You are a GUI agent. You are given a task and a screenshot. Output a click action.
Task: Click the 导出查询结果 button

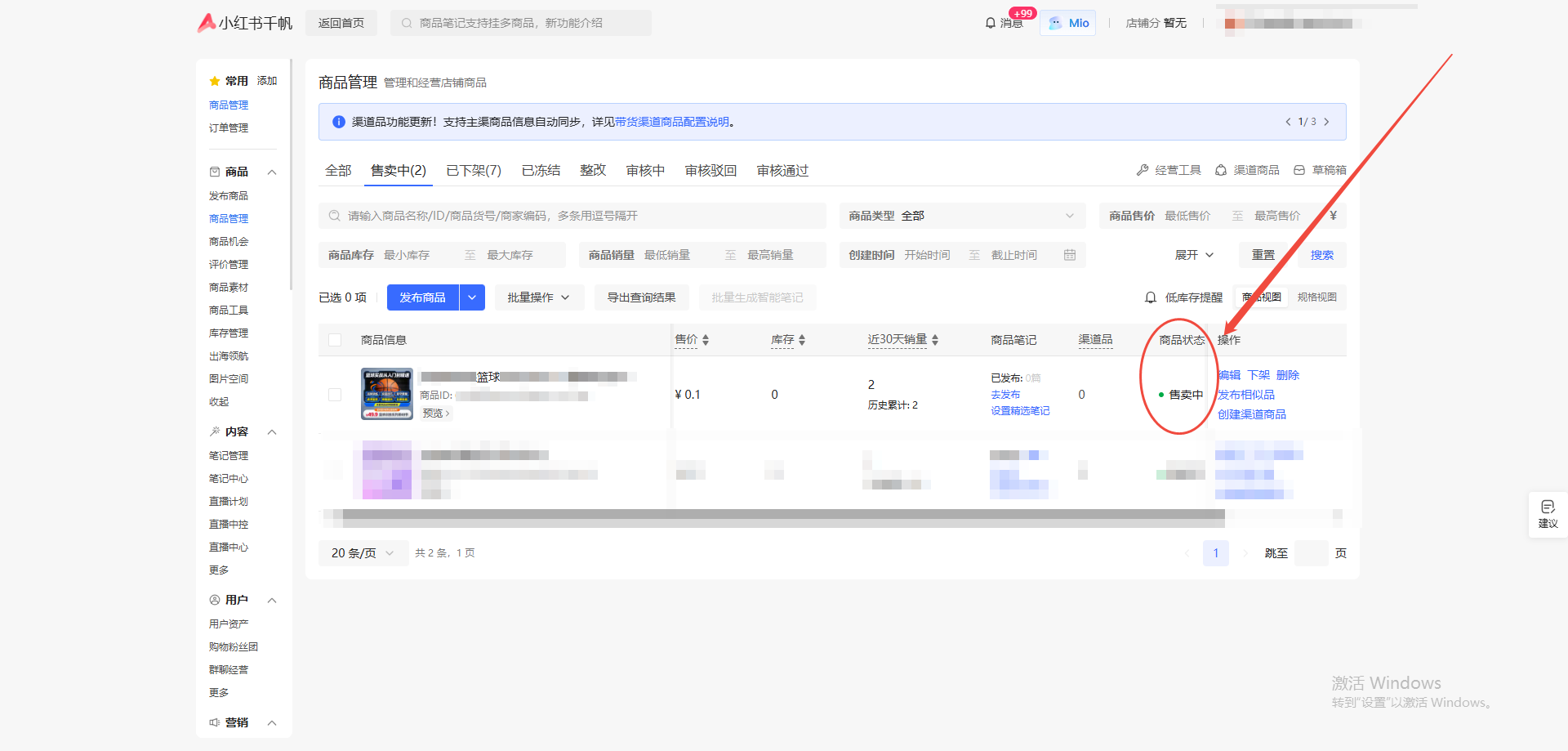click(x=641, y=297)
